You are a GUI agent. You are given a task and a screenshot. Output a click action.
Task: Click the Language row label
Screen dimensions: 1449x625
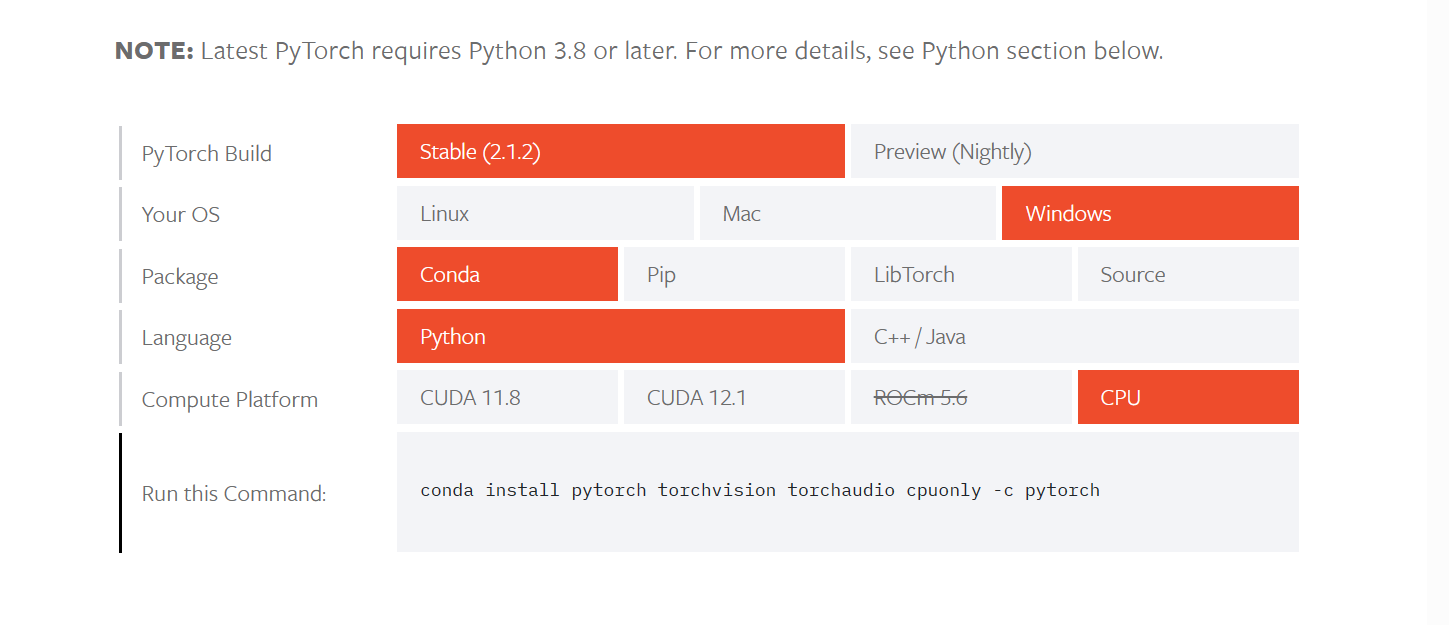(x=187, y=338)
